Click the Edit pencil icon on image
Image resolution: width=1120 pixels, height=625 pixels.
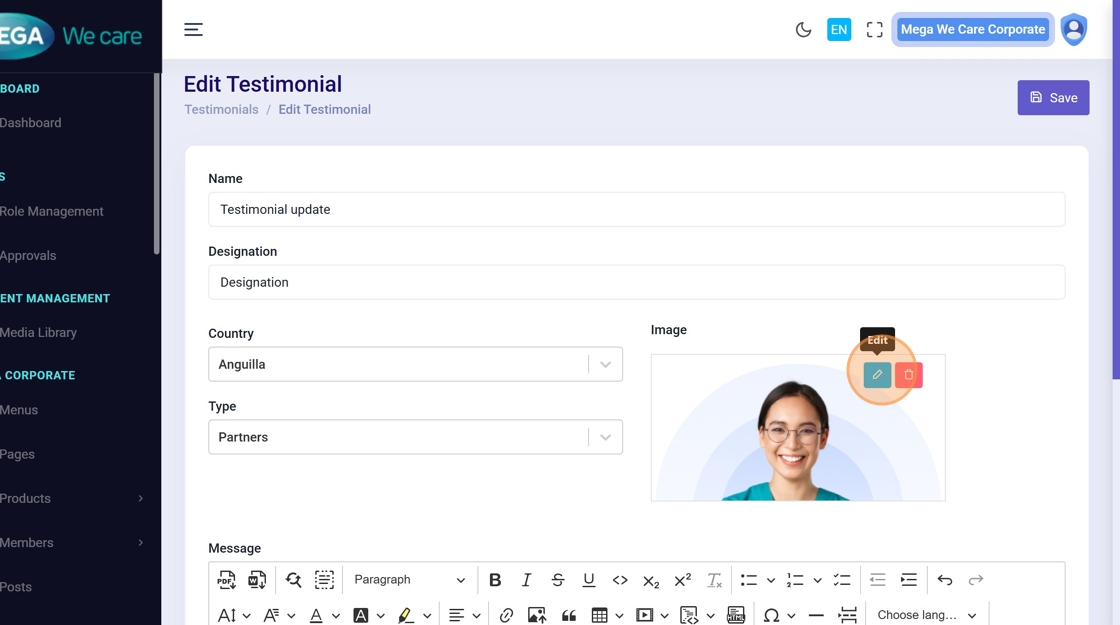[x=877, y=375]
